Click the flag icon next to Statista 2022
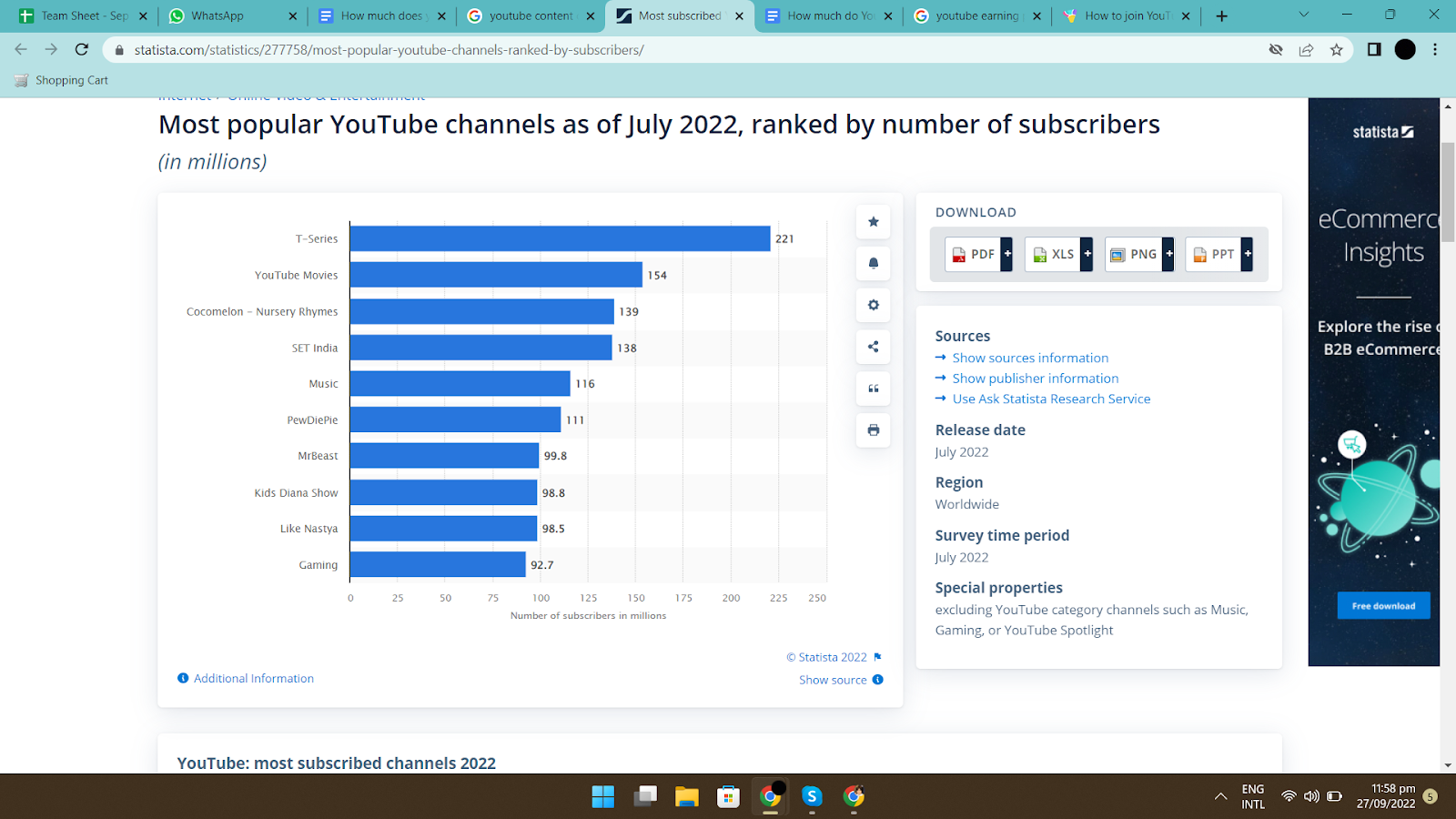1456x819 pixels. 878,657
